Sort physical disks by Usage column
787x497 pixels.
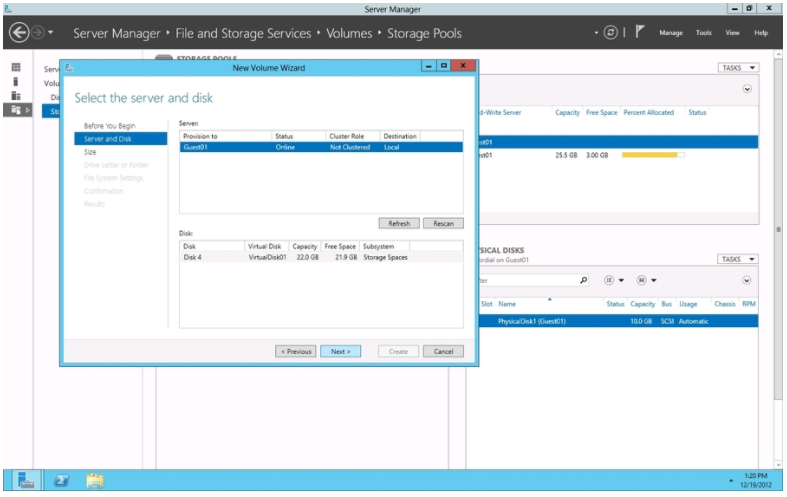[x=688, y=304]
